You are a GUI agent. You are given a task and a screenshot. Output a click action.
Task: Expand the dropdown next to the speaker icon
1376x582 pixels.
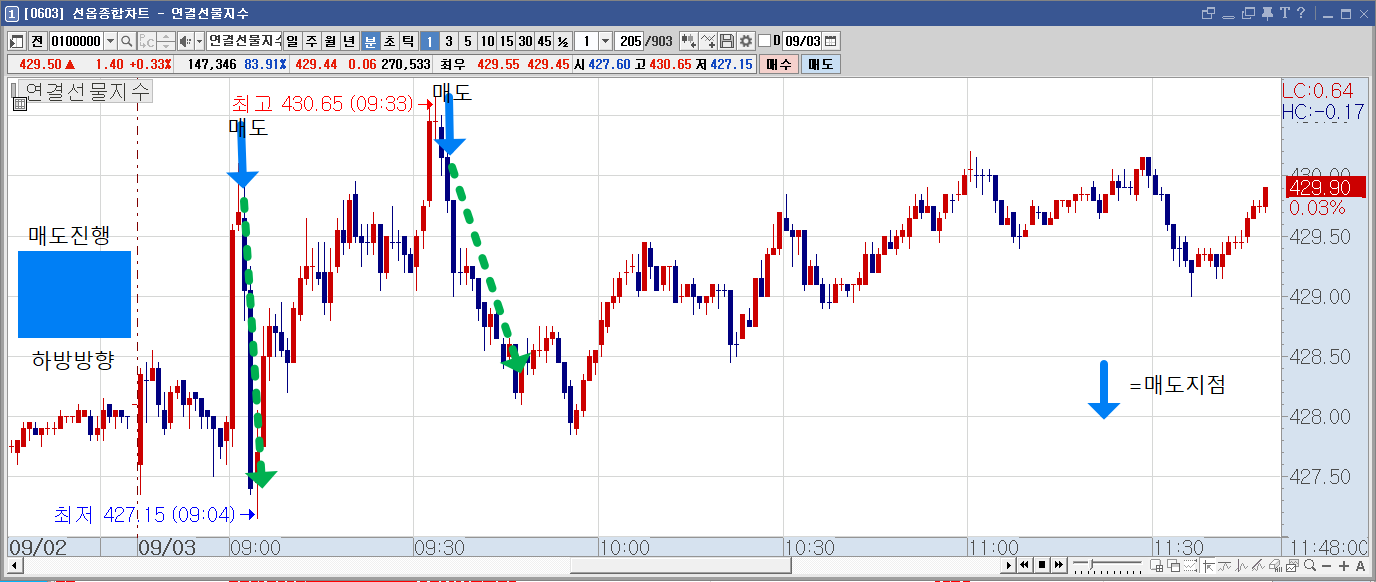click(198, 41)
